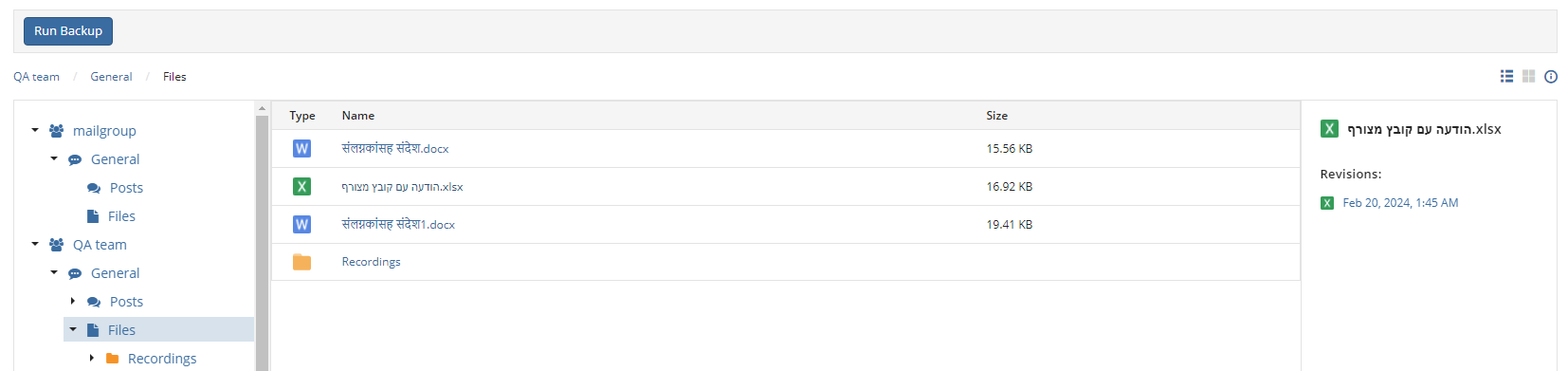Click the Recordings folder icon in file list
This screenshot has width=1568, height=371.
[301, 262]
